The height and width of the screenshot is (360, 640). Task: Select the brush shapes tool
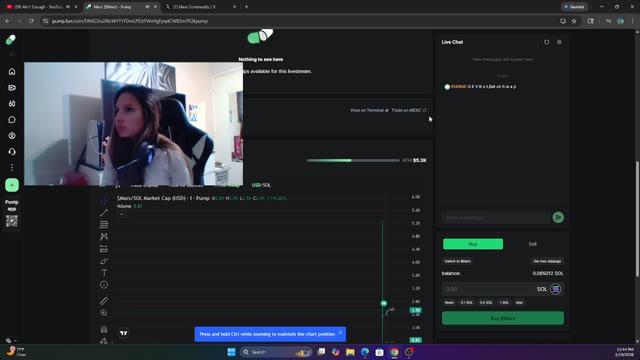pos(104,261)
